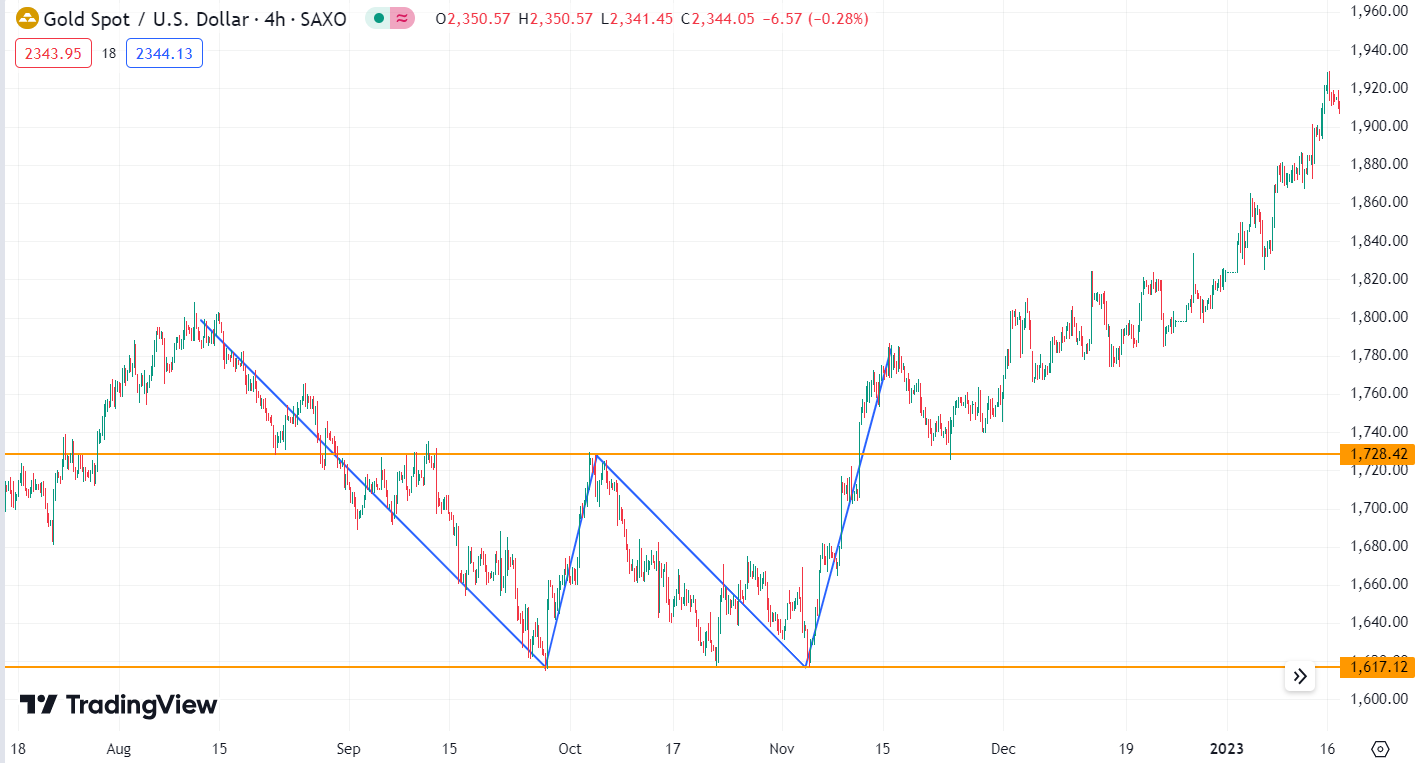The image size is (1416, 763).
Task: Open the Gold Spot / U.S. Dollar symbol title
Action: coord(195,18)
